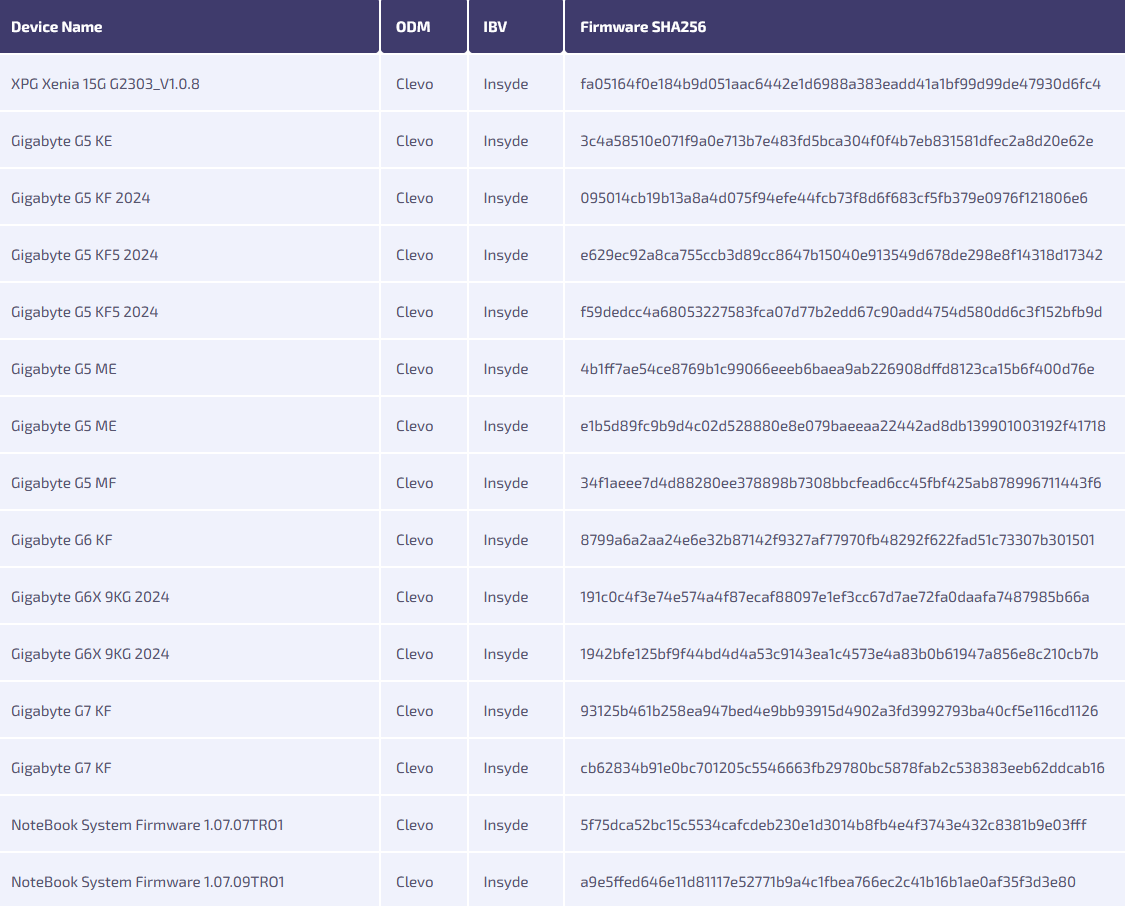Click the hash starting with 8799a6a2aa24e6e3
The height and width of the screenshot is (906, 1125).
[x=837, y=540]
